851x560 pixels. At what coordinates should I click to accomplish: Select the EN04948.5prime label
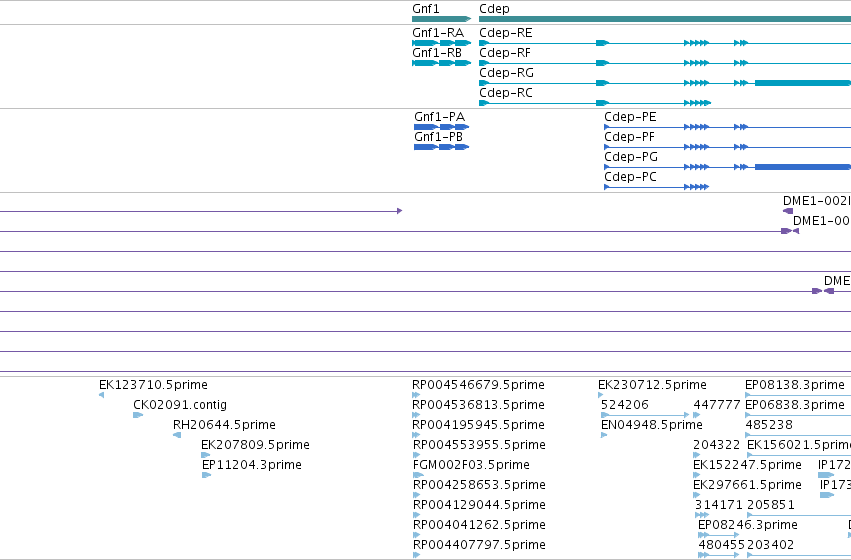coord(652,425)
